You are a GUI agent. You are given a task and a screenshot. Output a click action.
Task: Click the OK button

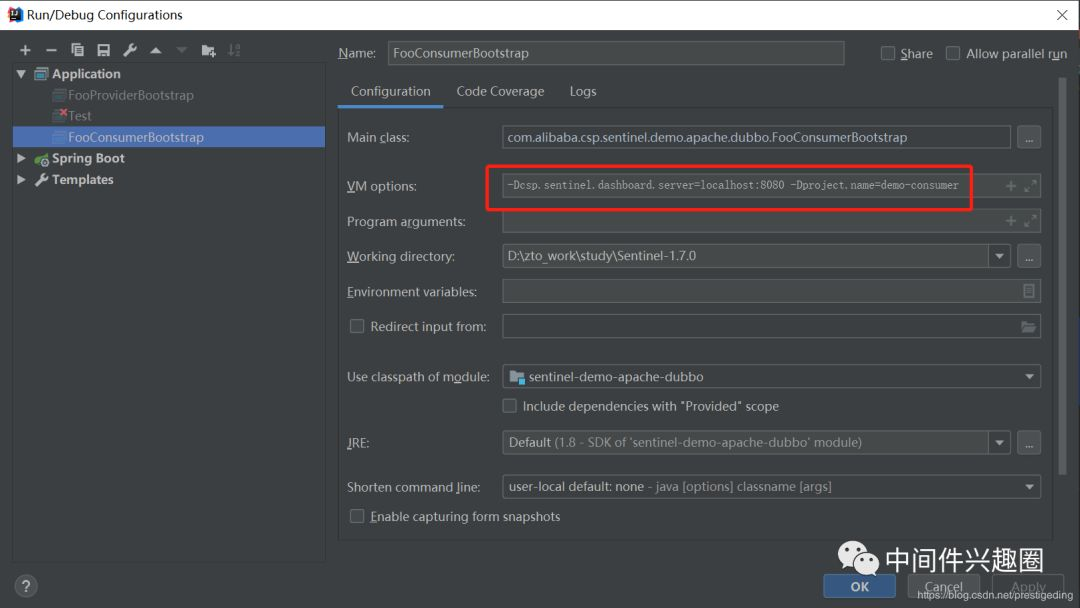click(x=860, y=587)
